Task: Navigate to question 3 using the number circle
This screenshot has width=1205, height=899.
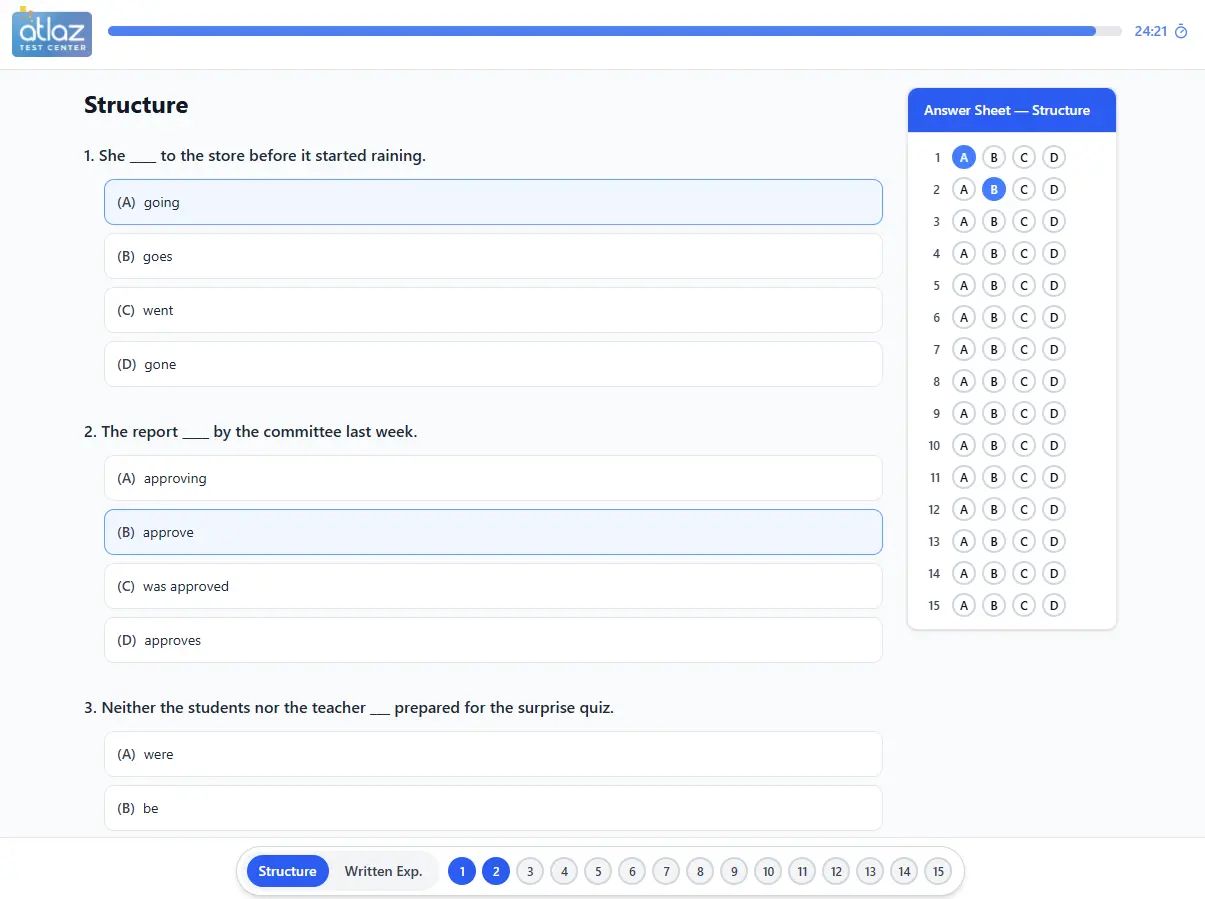Action: tap(530, 871)
